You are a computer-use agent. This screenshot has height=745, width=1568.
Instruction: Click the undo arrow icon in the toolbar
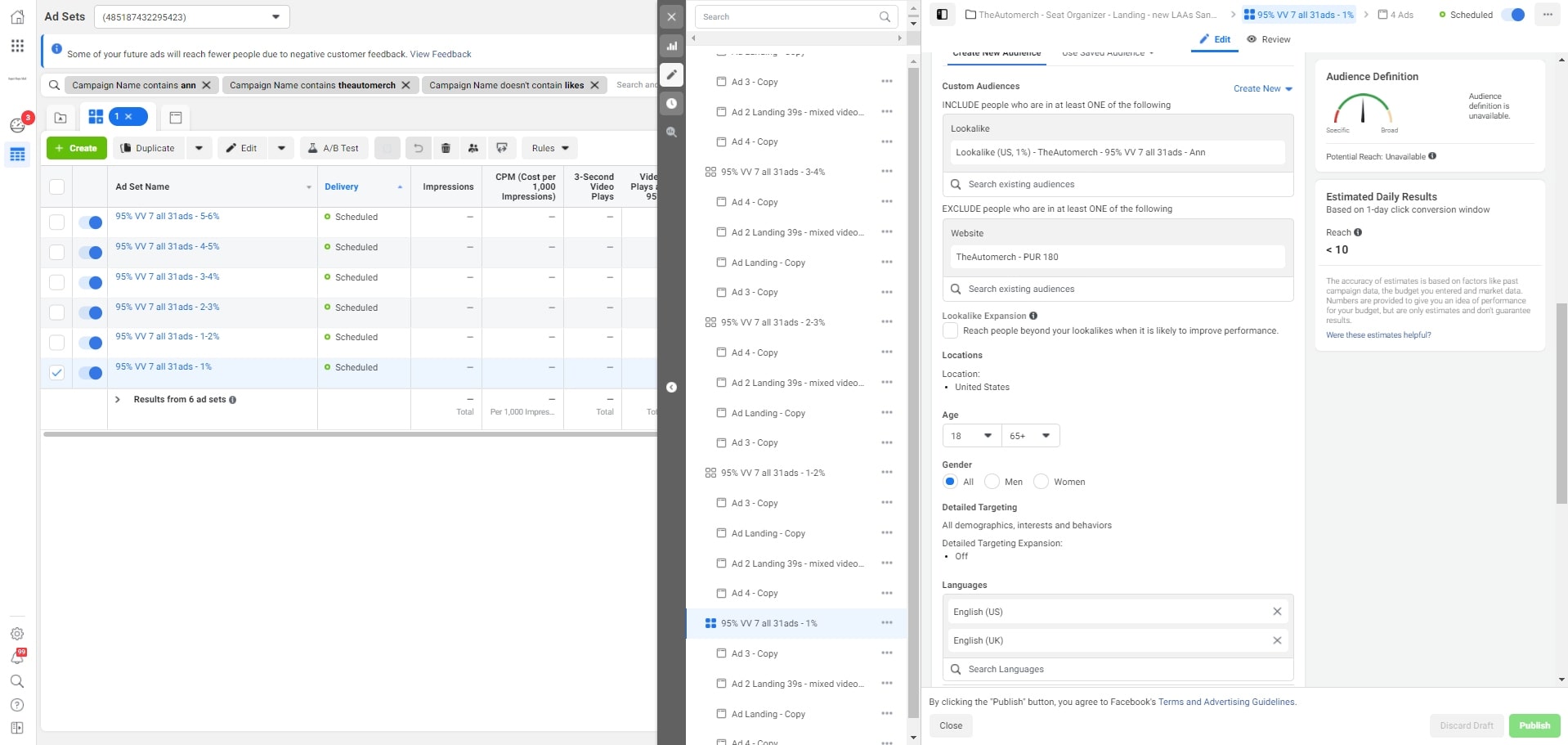click(419, 148)
